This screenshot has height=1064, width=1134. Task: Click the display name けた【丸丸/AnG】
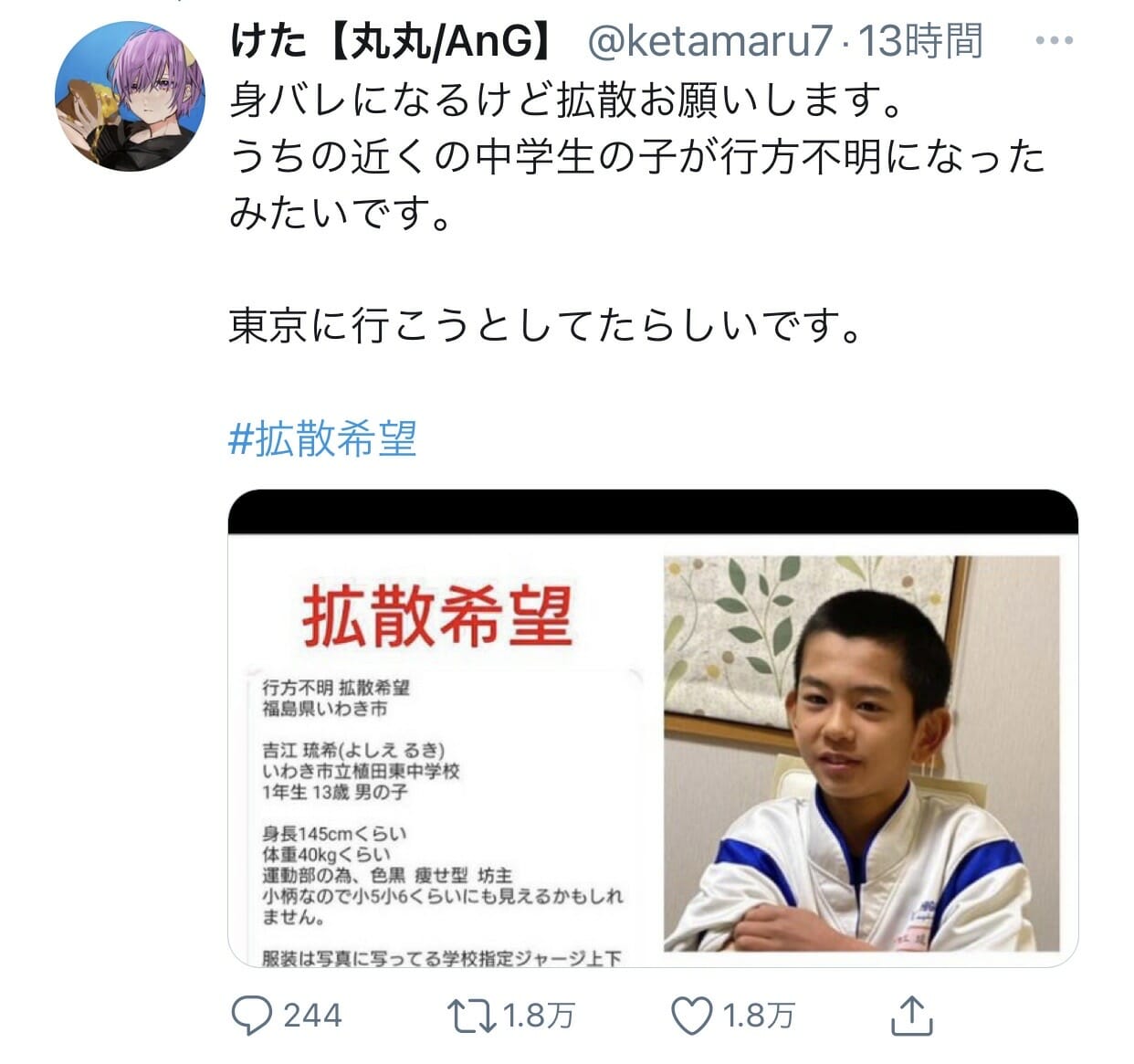pyautogui.click(x=393, y=42)
